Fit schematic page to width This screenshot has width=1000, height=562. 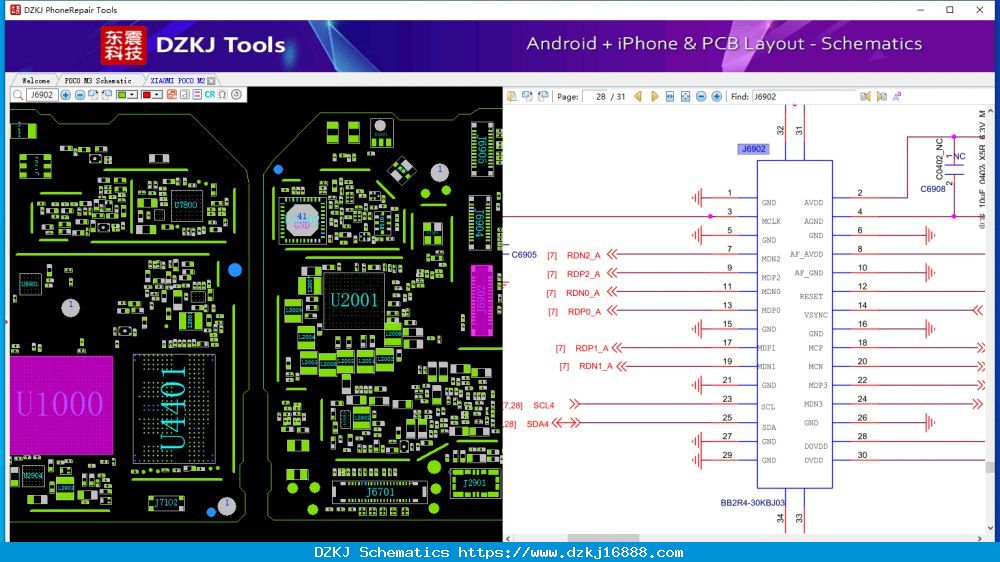(x=670, y=96)
